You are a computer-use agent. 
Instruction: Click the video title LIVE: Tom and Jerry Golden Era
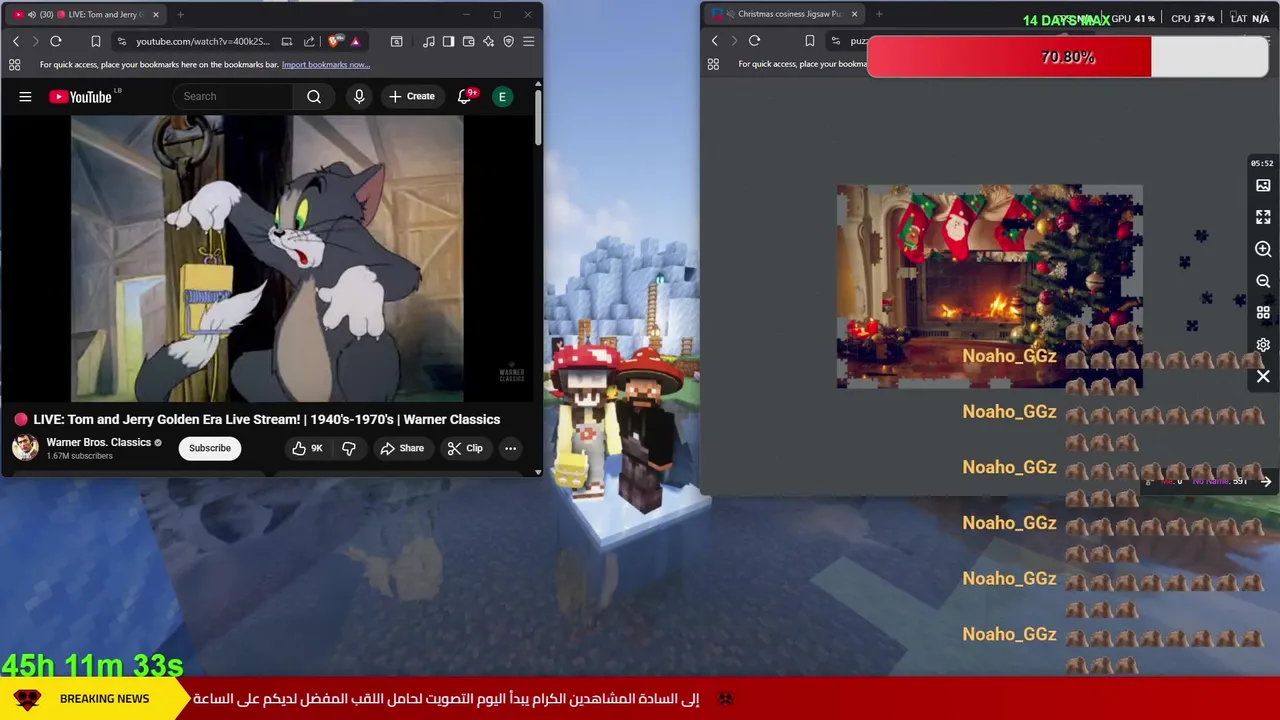click(x=267, y=419)
